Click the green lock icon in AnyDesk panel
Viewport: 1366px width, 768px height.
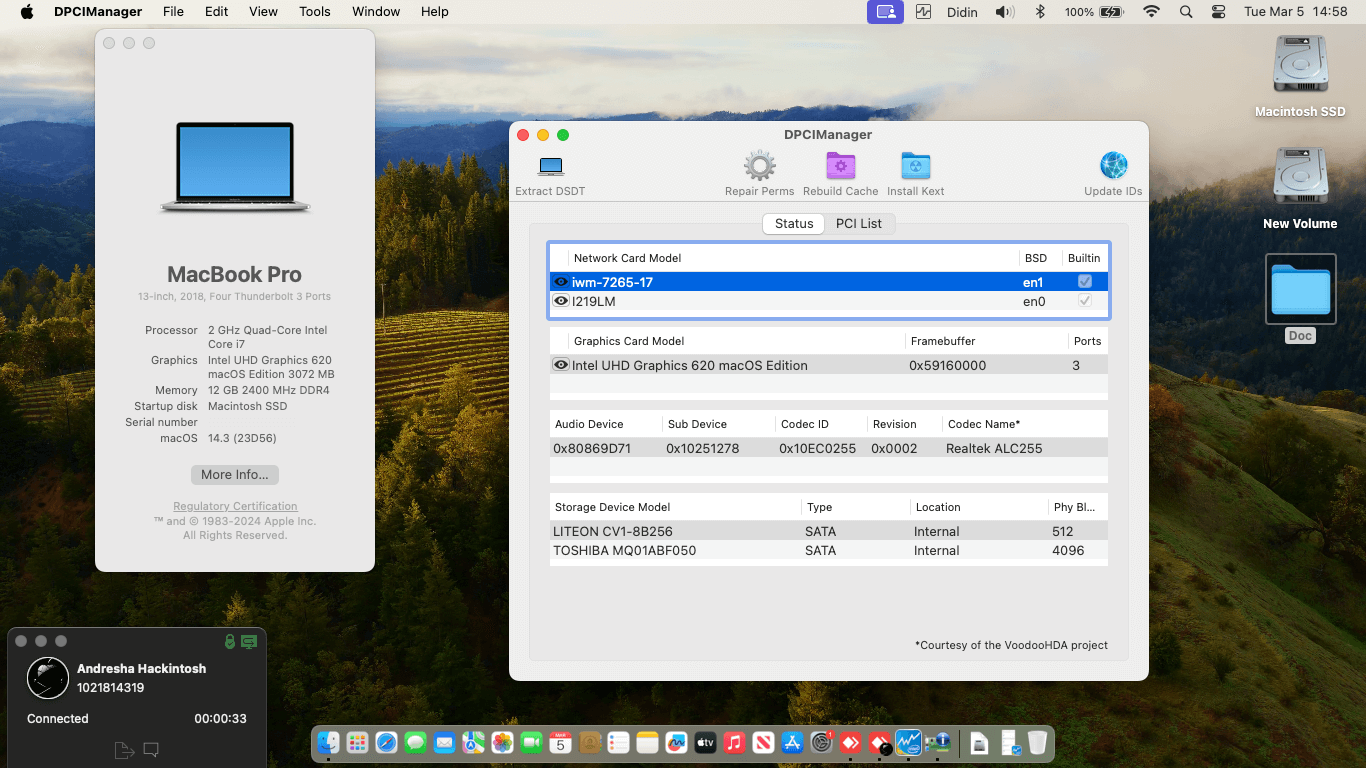(230, 641)
